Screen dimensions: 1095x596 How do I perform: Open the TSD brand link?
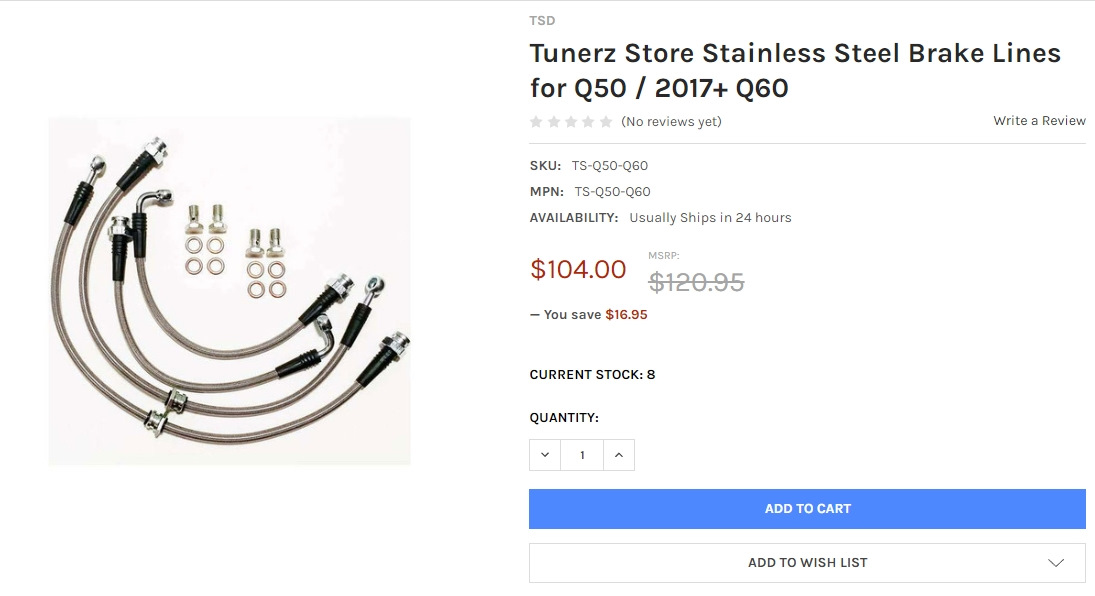[542, 21]
